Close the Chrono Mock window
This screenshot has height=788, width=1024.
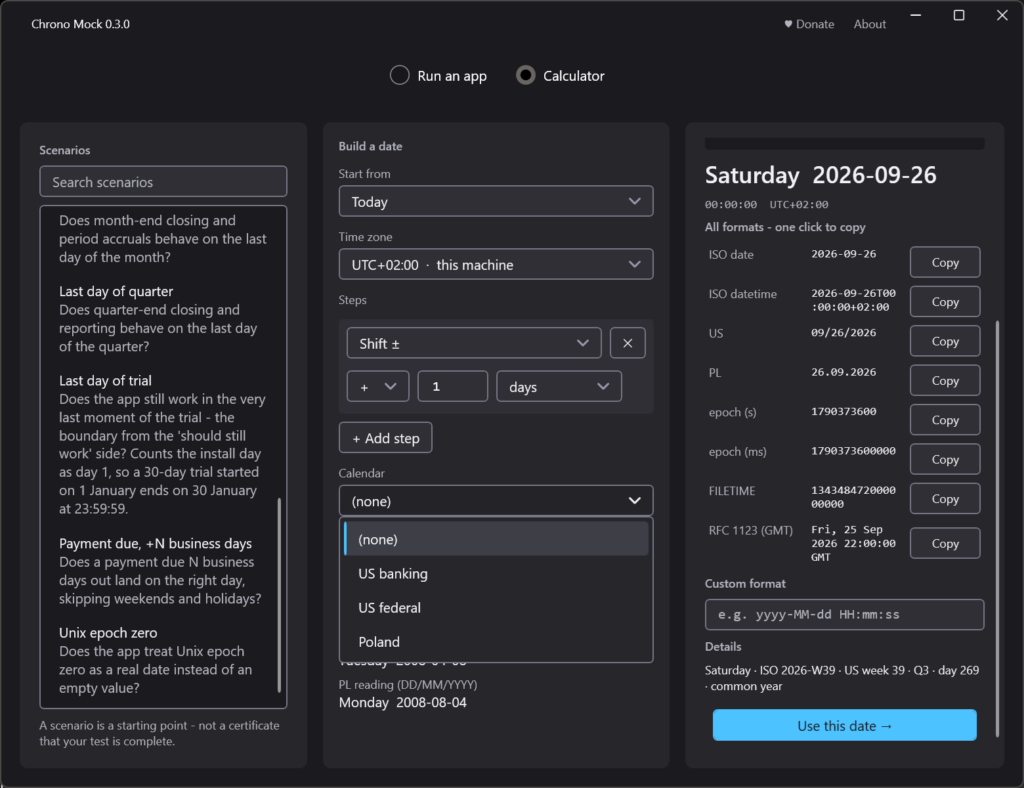point(1002,15)
